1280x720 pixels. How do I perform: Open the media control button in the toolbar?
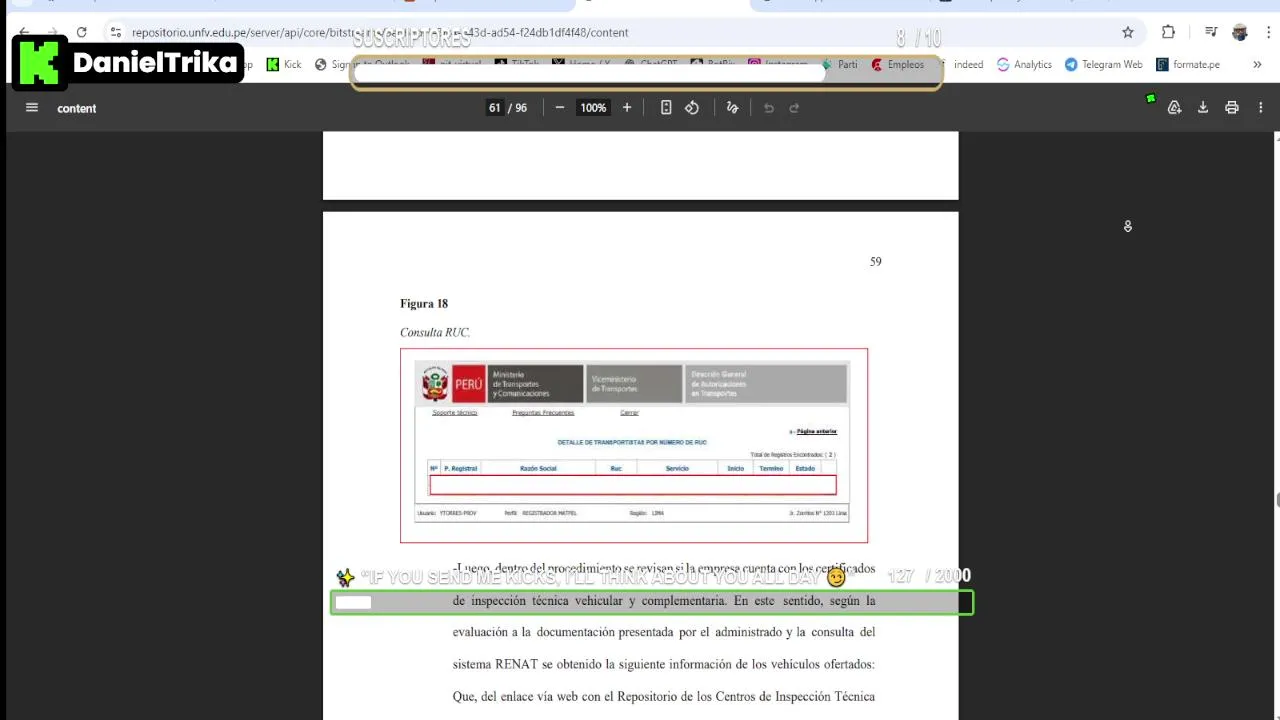coord(1211,32)
